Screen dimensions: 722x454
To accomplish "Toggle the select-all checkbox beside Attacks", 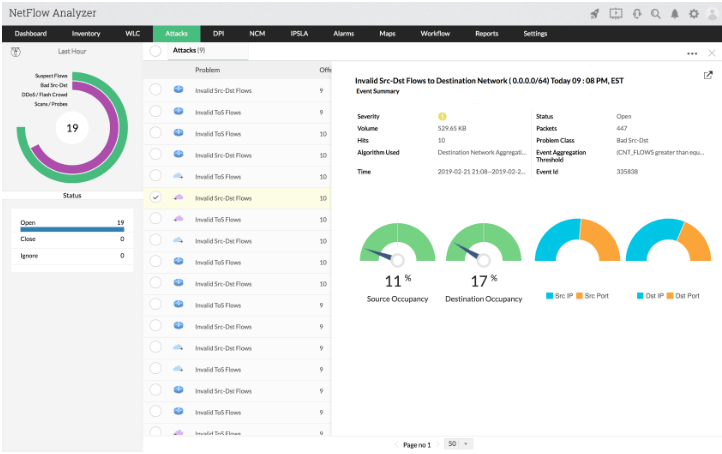I will coord(155,50).
